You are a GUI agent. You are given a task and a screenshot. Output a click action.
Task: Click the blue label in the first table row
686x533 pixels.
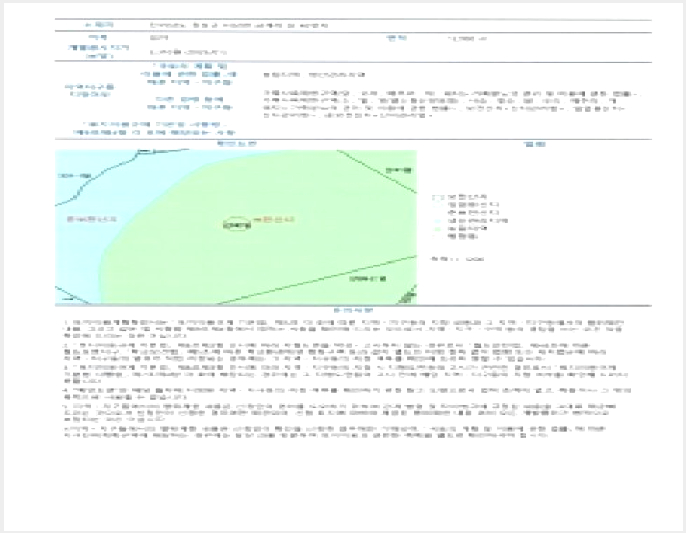coord(99,25)
